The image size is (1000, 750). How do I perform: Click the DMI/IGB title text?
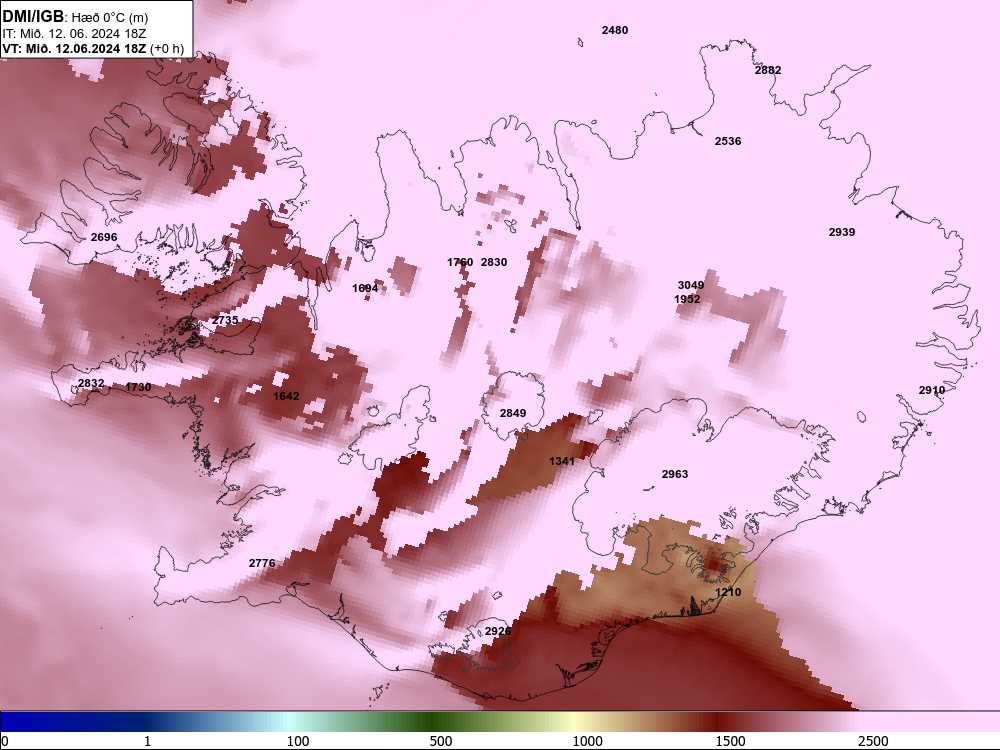33,17
